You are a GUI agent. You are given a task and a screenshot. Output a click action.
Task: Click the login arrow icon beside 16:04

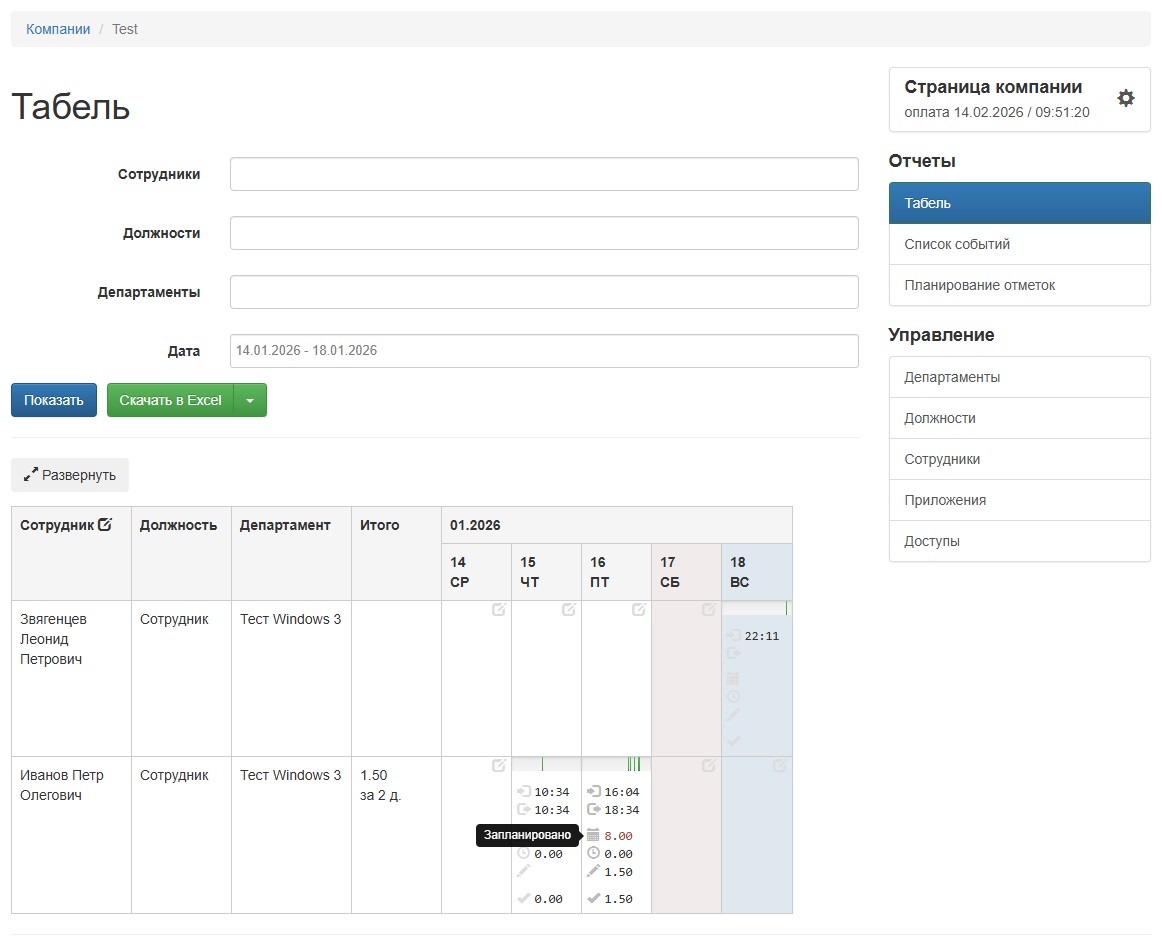click(x=593, y=792)
